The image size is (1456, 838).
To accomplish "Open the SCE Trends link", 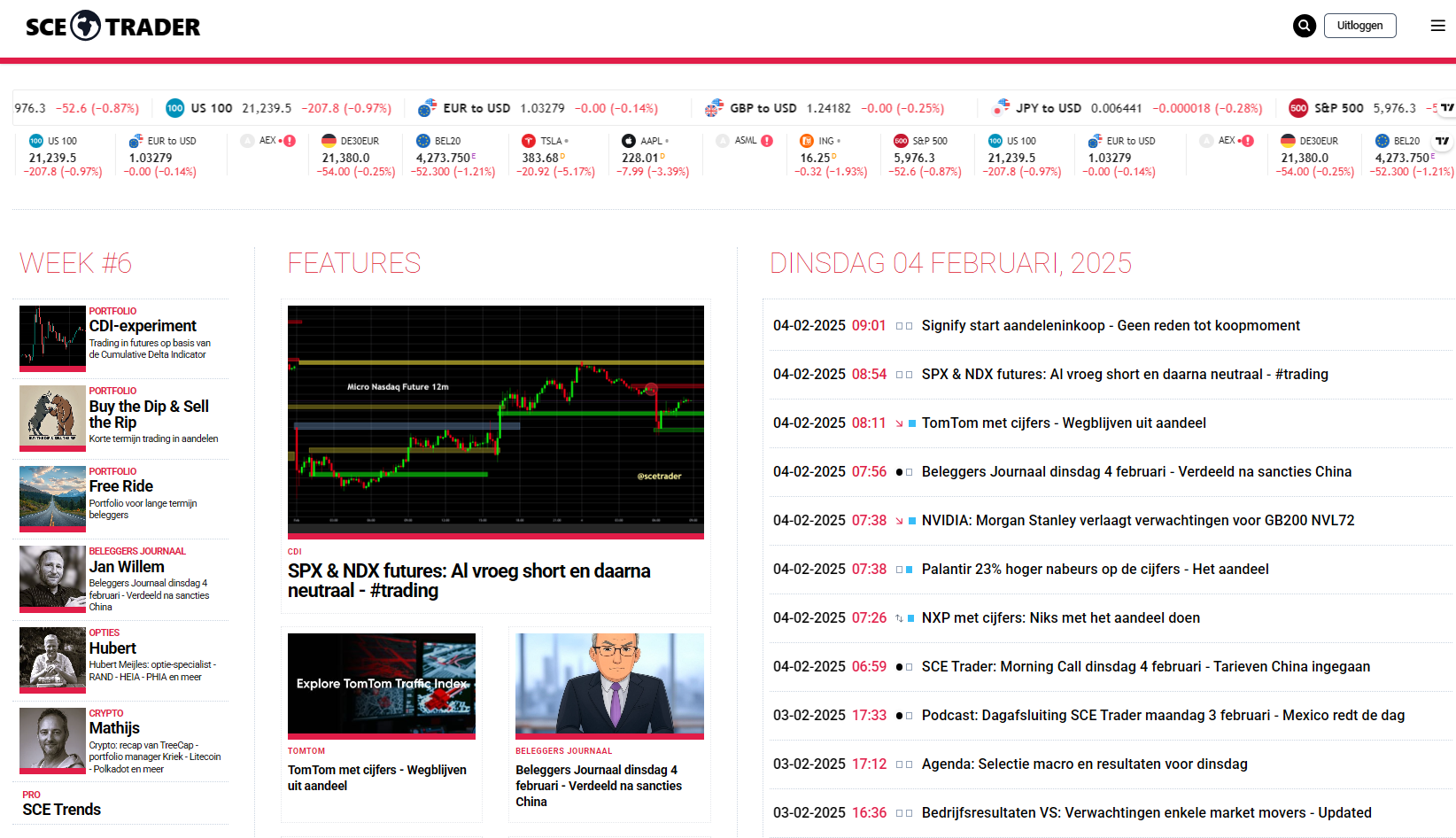I will [62, 810].
